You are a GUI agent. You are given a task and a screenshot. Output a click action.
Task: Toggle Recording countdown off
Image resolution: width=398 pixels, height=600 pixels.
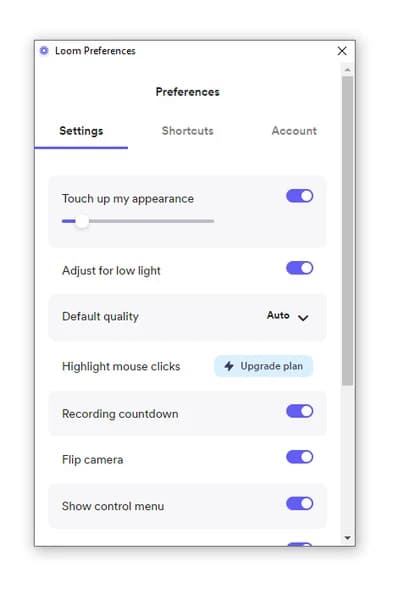tap(300, 411)
